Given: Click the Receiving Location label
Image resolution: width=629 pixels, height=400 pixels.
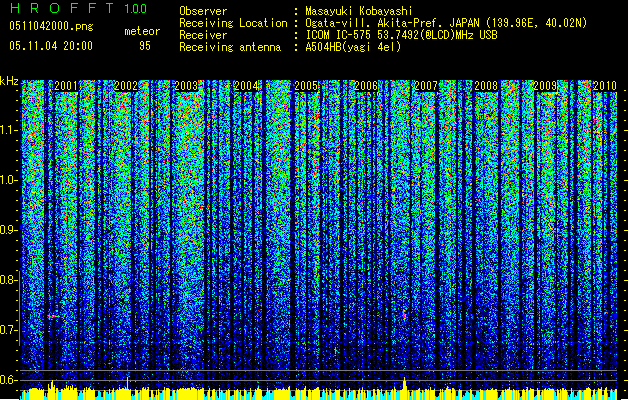Looking at the screenshot, I should [233, 23].
